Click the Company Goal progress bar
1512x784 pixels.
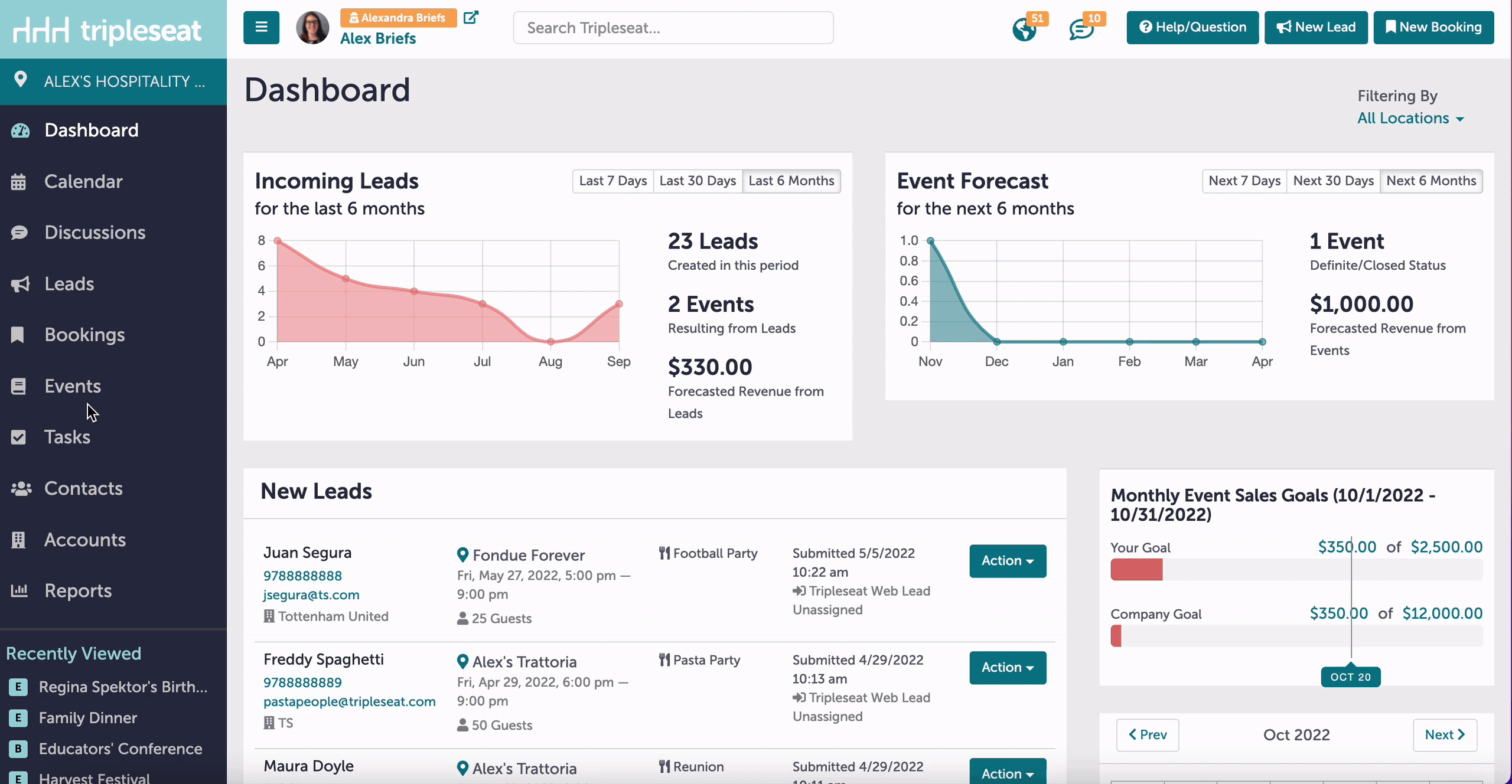[1296, 636]
